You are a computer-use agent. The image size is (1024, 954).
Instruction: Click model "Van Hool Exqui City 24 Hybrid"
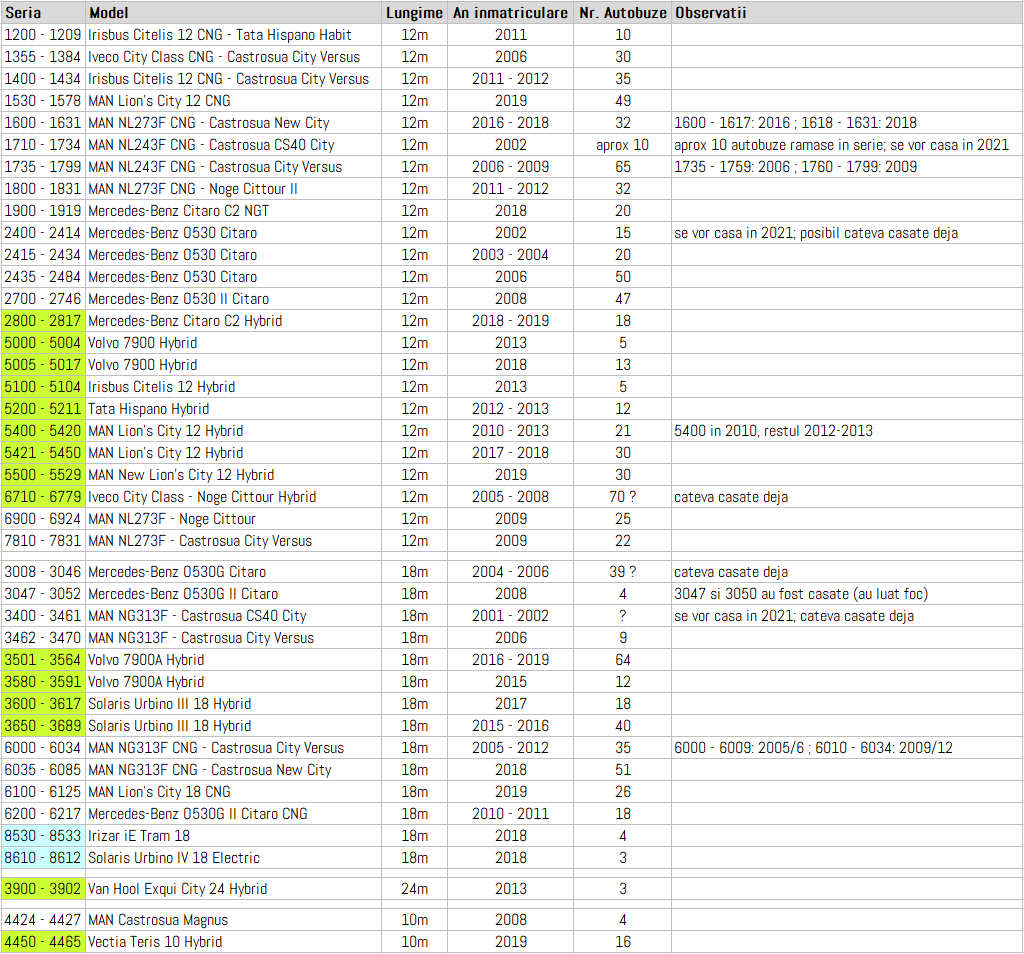(x=178, y=889)
